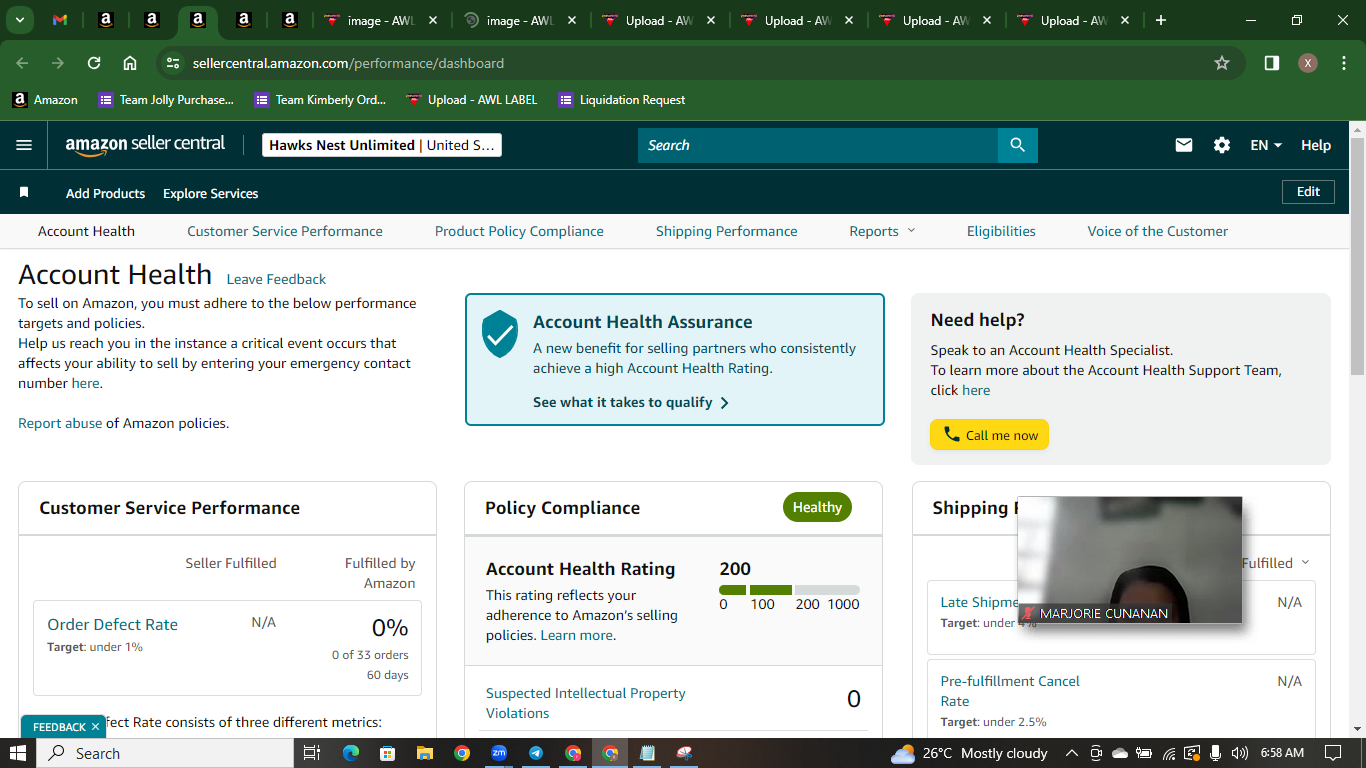Open Telegram from the taskbar

pyautogui.click(x=536, y=753)
